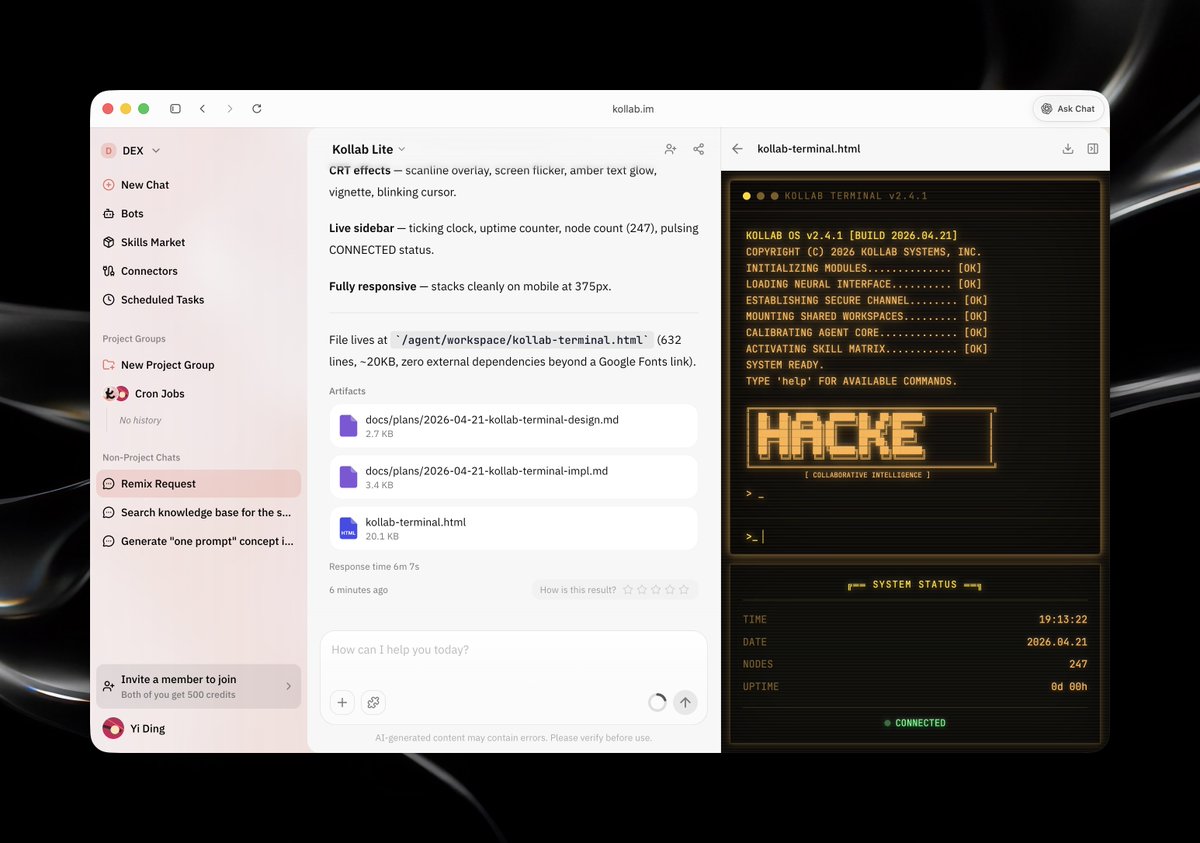This screenshot has width=1200, height=843.
Task: Click the kollab.im address field
Action: 633,108
